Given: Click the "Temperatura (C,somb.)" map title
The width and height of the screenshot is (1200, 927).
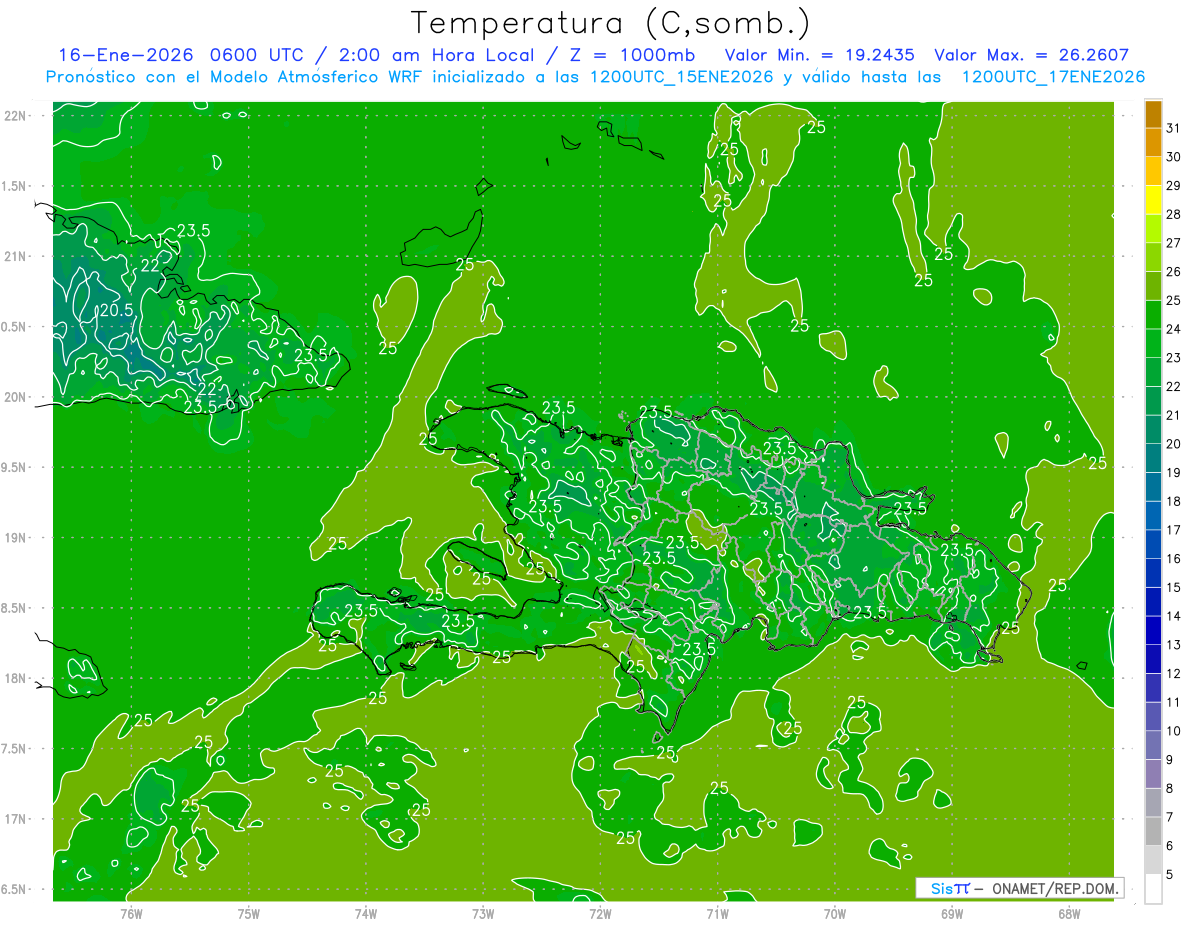Looking at the screenshot, I should click(611, 23).
